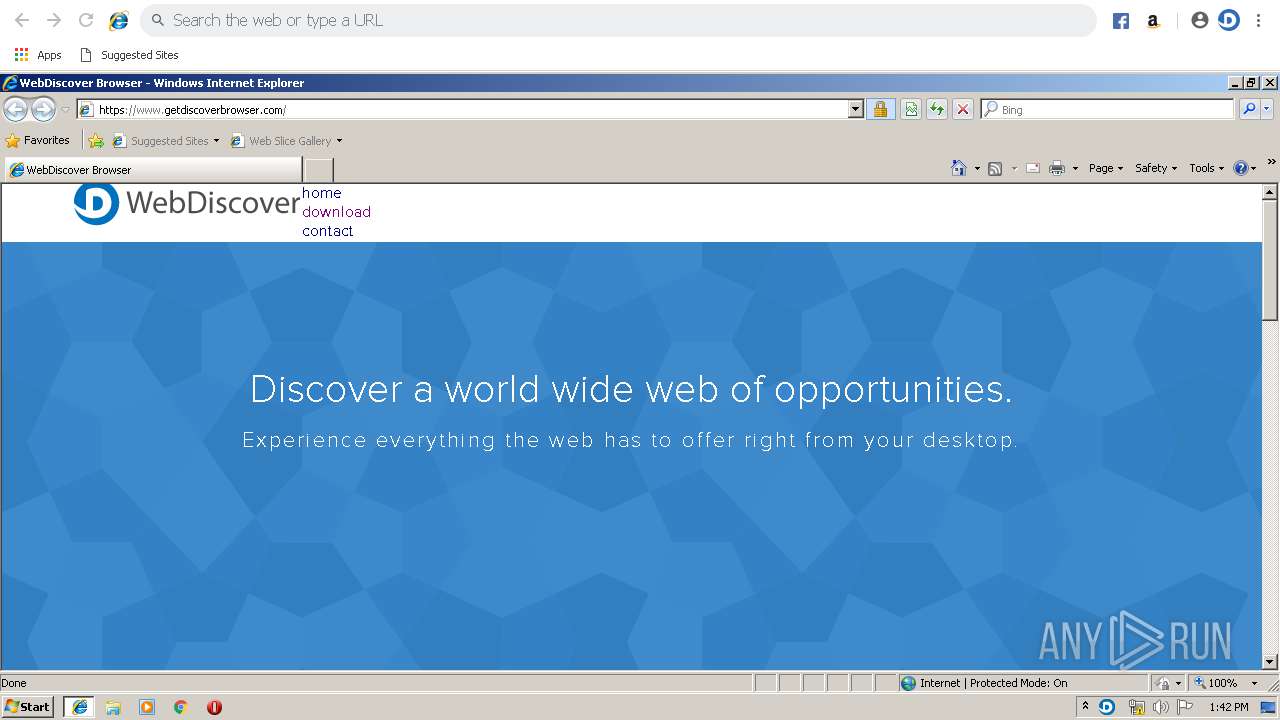Open the address bar URL history dropdown
1280x720 pixels.
pyautogui.click(x=856, y=109)
